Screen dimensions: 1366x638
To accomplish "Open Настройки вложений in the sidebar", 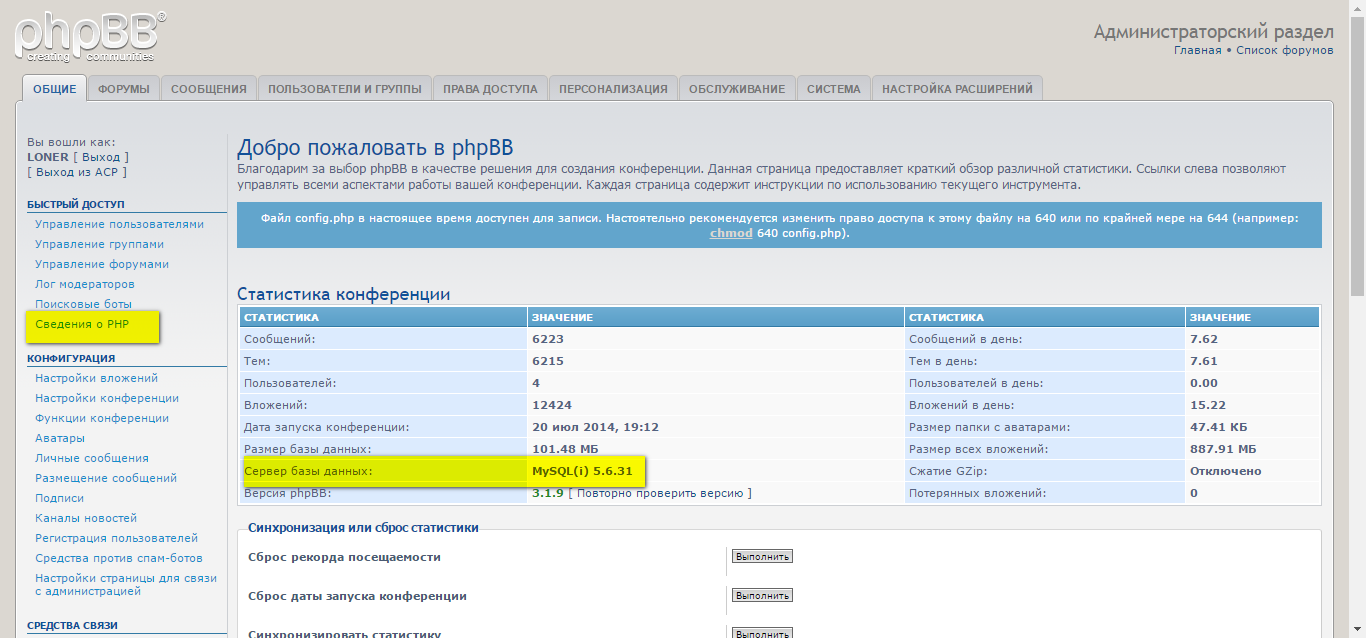I will point(96,378).
